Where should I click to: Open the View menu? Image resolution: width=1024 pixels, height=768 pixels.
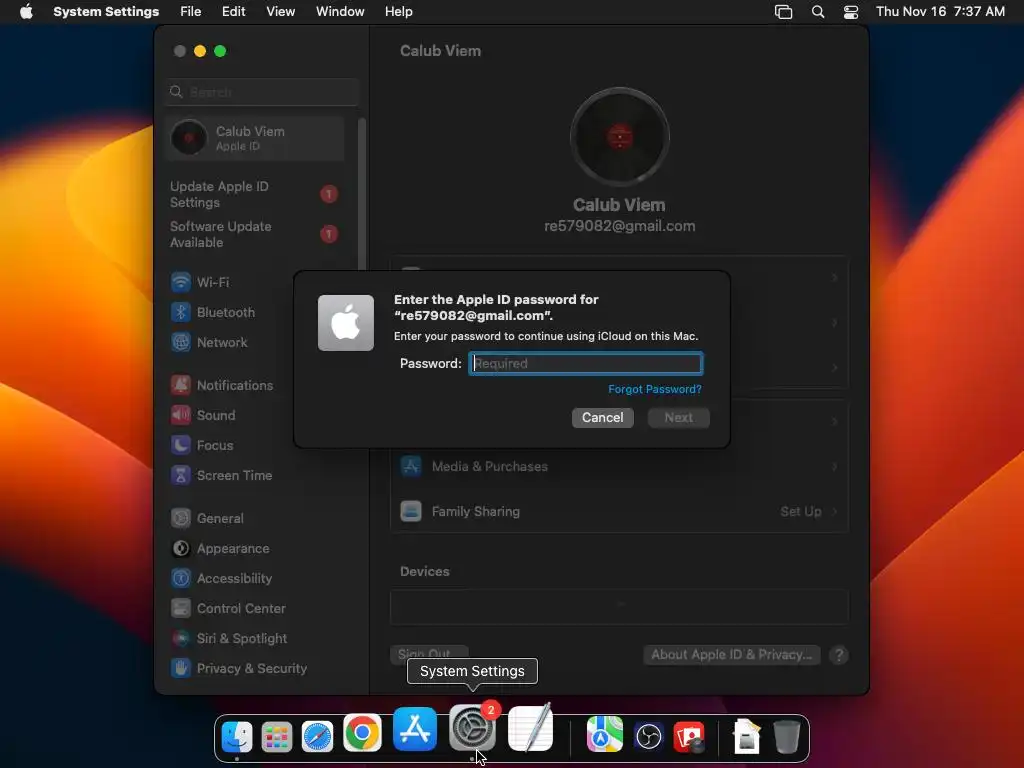coord(280,12)
